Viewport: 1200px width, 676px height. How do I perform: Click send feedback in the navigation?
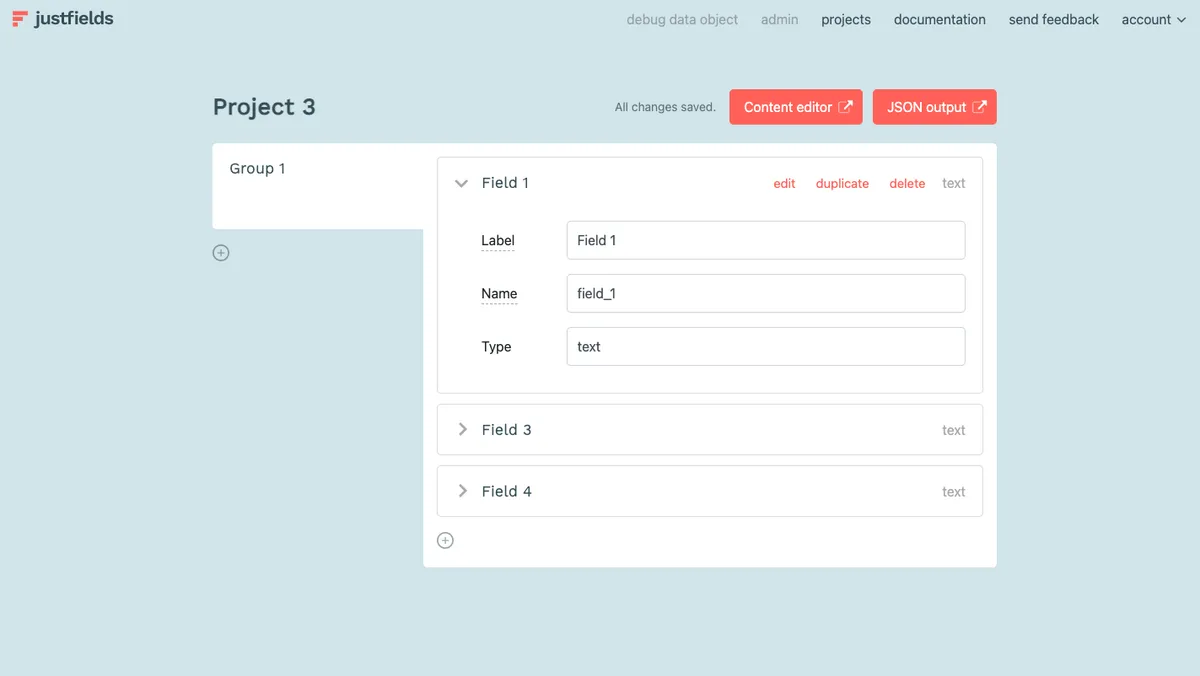click(x=1053, y=19)
